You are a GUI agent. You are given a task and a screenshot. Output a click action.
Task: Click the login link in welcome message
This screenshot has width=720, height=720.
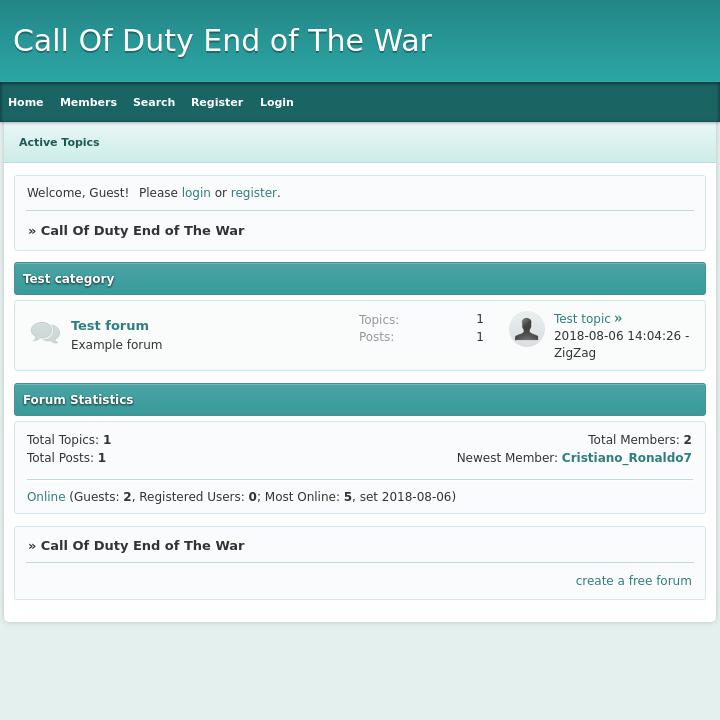[196, 193]
